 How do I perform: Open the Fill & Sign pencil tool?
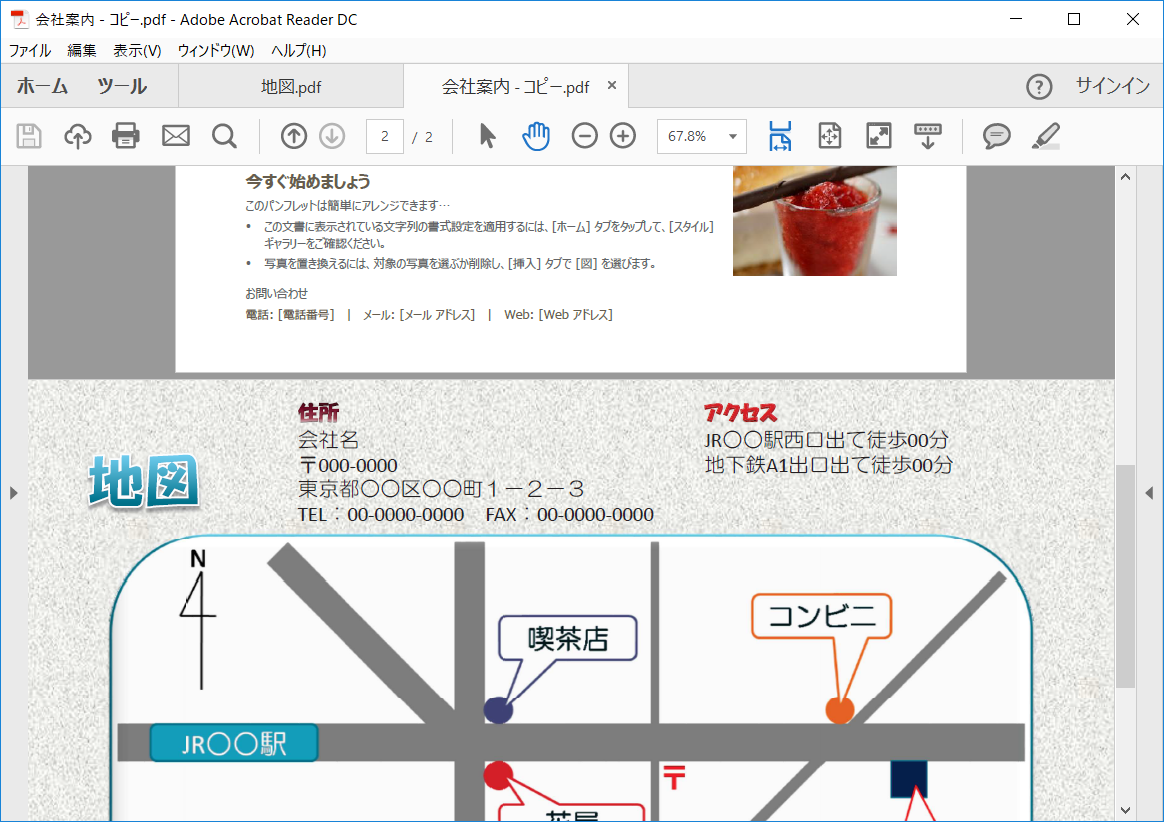pyautogui.click(x=1044, y=135)
